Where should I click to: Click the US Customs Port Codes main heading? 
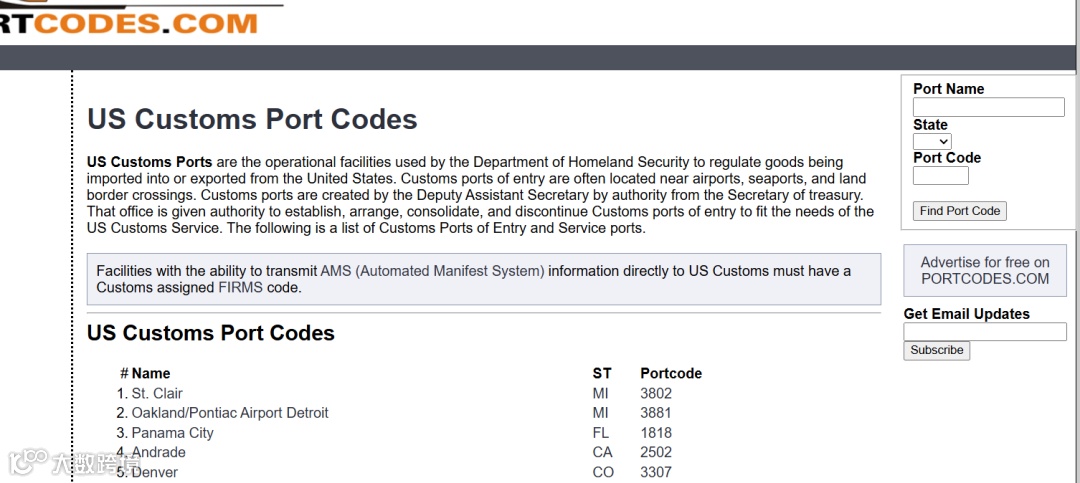click(252, 120)
